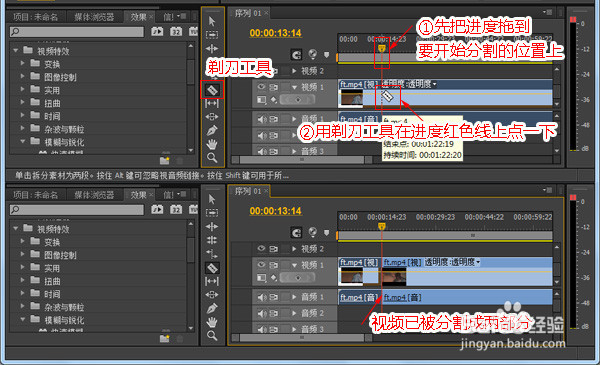This screenshot has width=600, height=365.
Task: Click the 00:00:13:14 timecode in the upper timeline
Action: [x=276, y=33]
